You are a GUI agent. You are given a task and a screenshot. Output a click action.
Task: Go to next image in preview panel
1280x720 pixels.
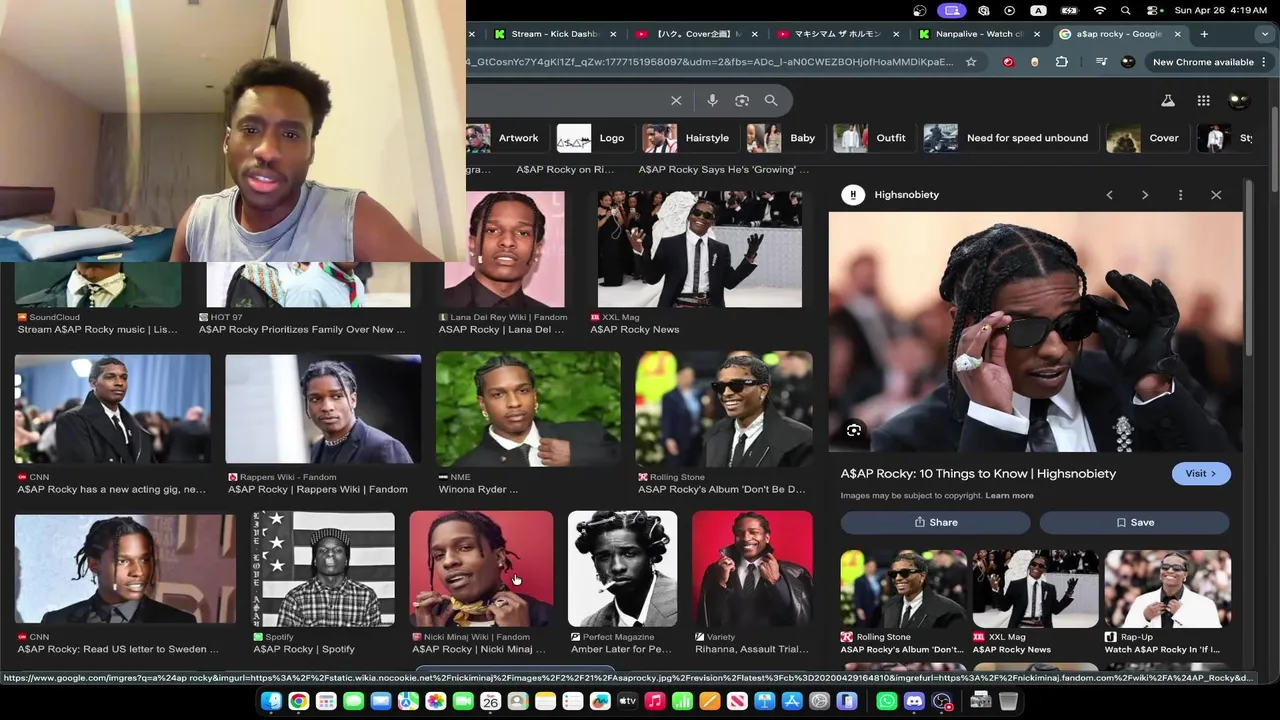pyautogui.click(x=1145, y=195)
